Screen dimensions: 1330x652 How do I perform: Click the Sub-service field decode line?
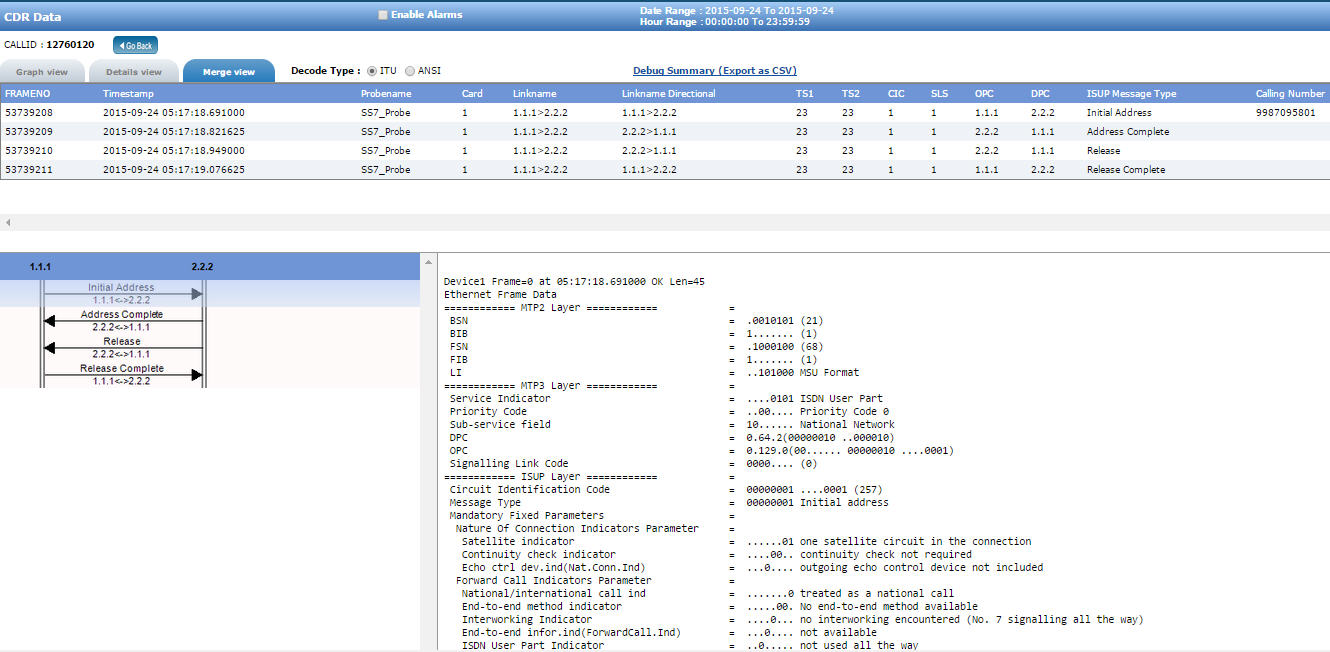click(x=672, y=425)
